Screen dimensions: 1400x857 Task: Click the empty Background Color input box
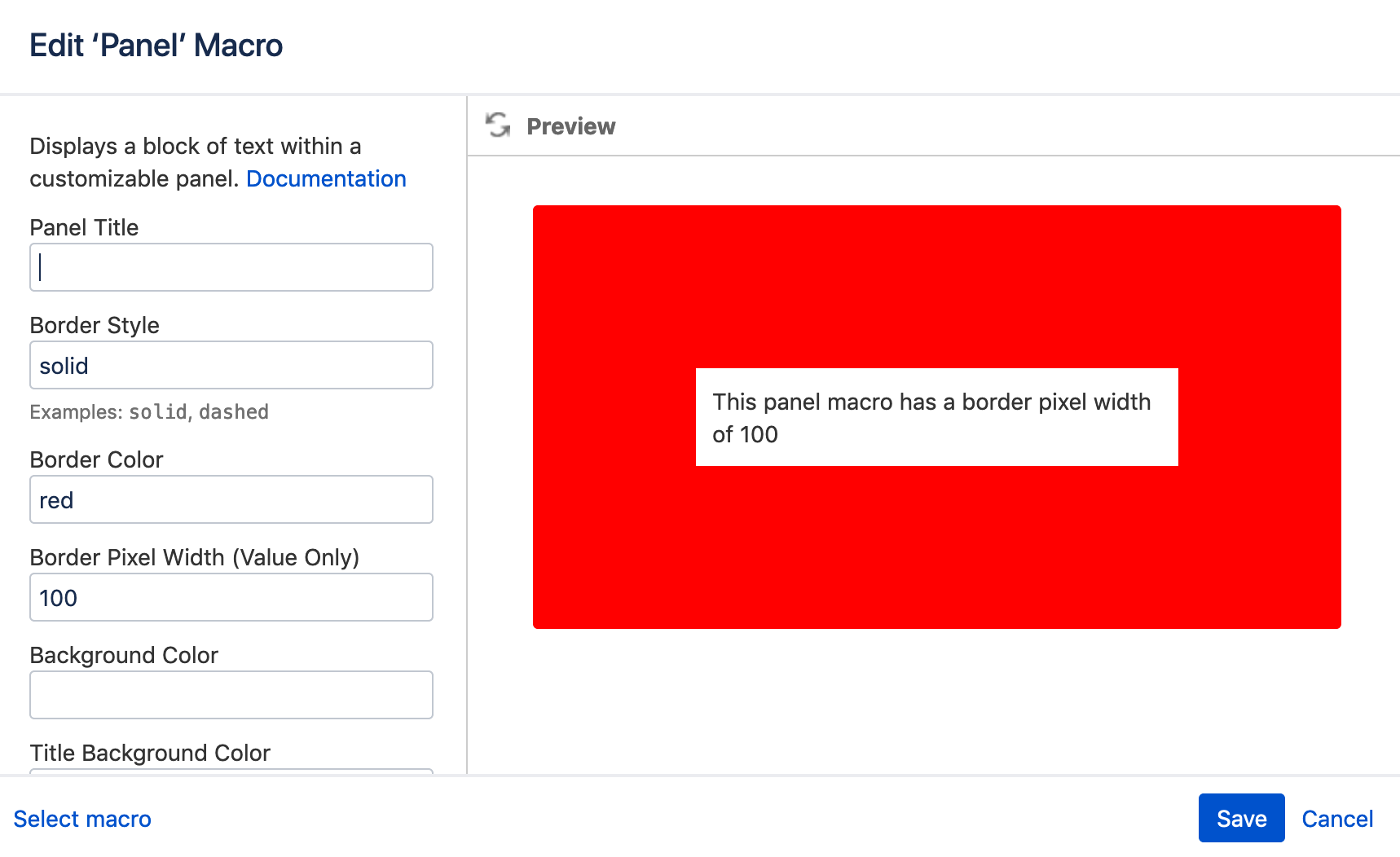(231, 695)
